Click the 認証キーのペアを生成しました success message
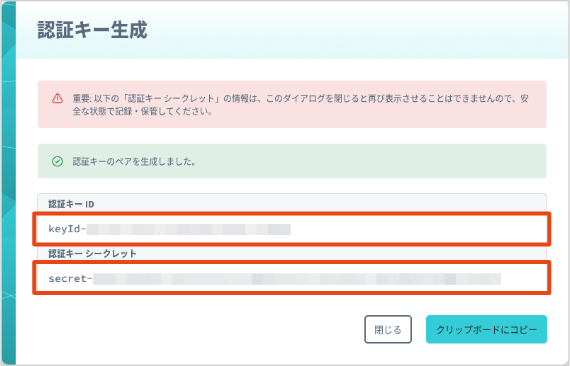570x366 pixels. coord(135,162)
